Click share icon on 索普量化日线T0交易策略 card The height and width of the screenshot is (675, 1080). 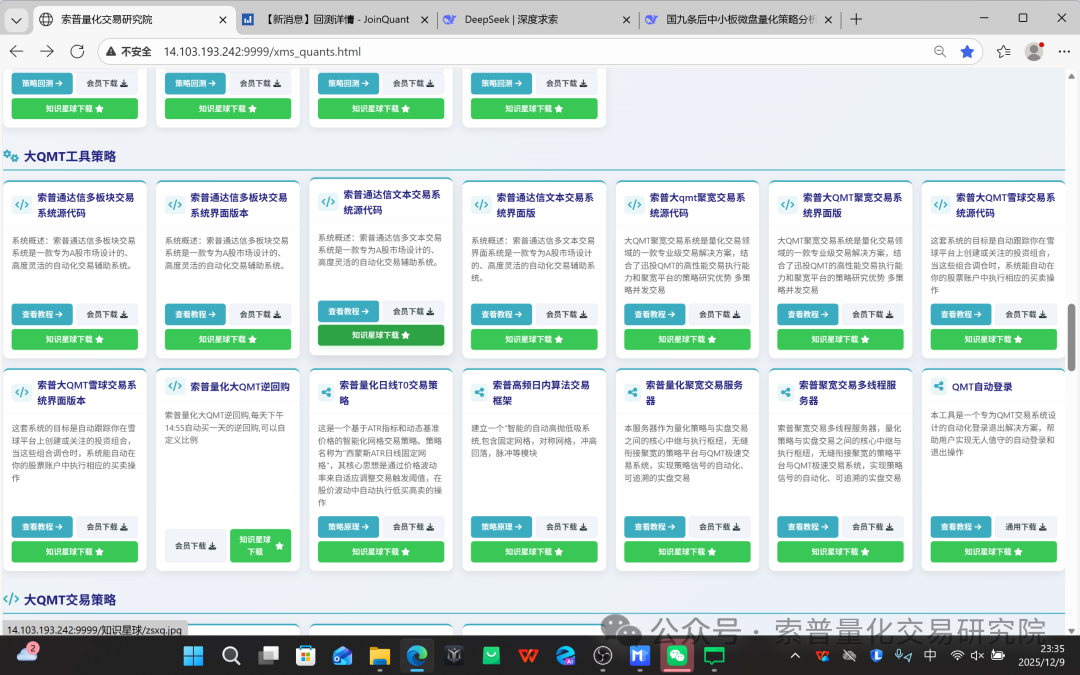pos(326,393)
